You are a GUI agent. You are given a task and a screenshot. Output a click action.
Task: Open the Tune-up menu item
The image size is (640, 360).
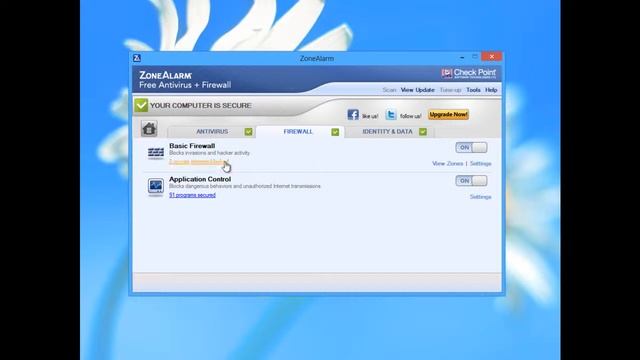[x=450, y=90]
